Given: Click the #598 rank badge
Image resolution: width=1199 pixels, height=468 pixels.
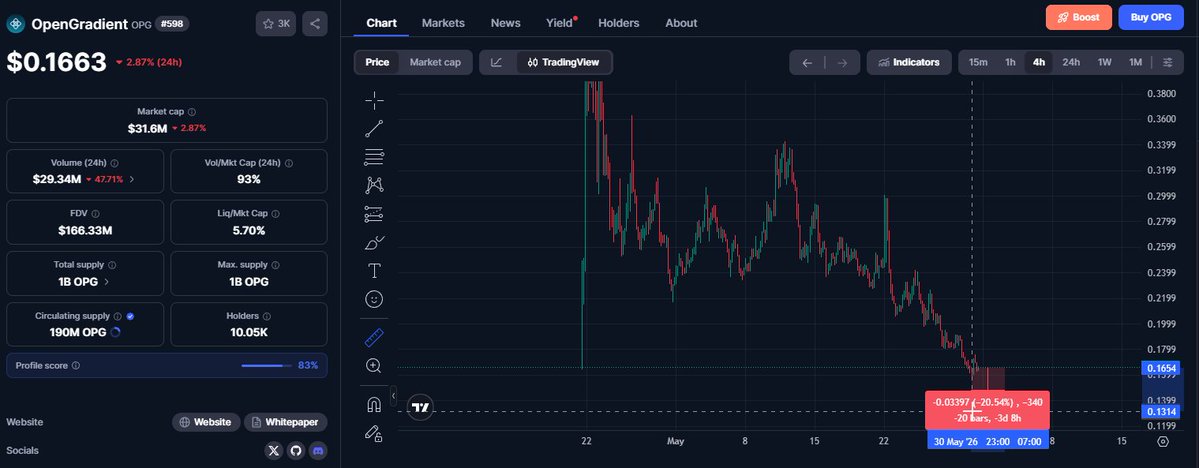Looking at the screenshot, I should [x=172, y=24].
